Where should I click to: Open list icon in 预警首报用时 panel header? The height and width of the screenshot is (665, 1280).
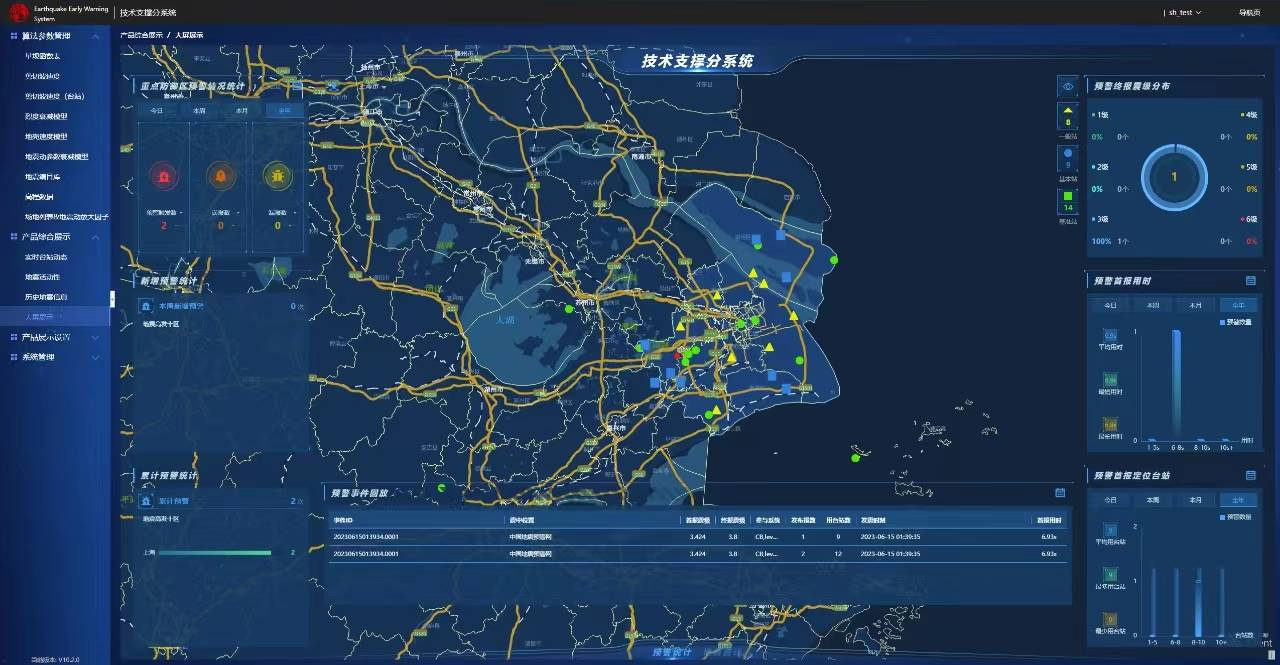[x=1251, y=281]
